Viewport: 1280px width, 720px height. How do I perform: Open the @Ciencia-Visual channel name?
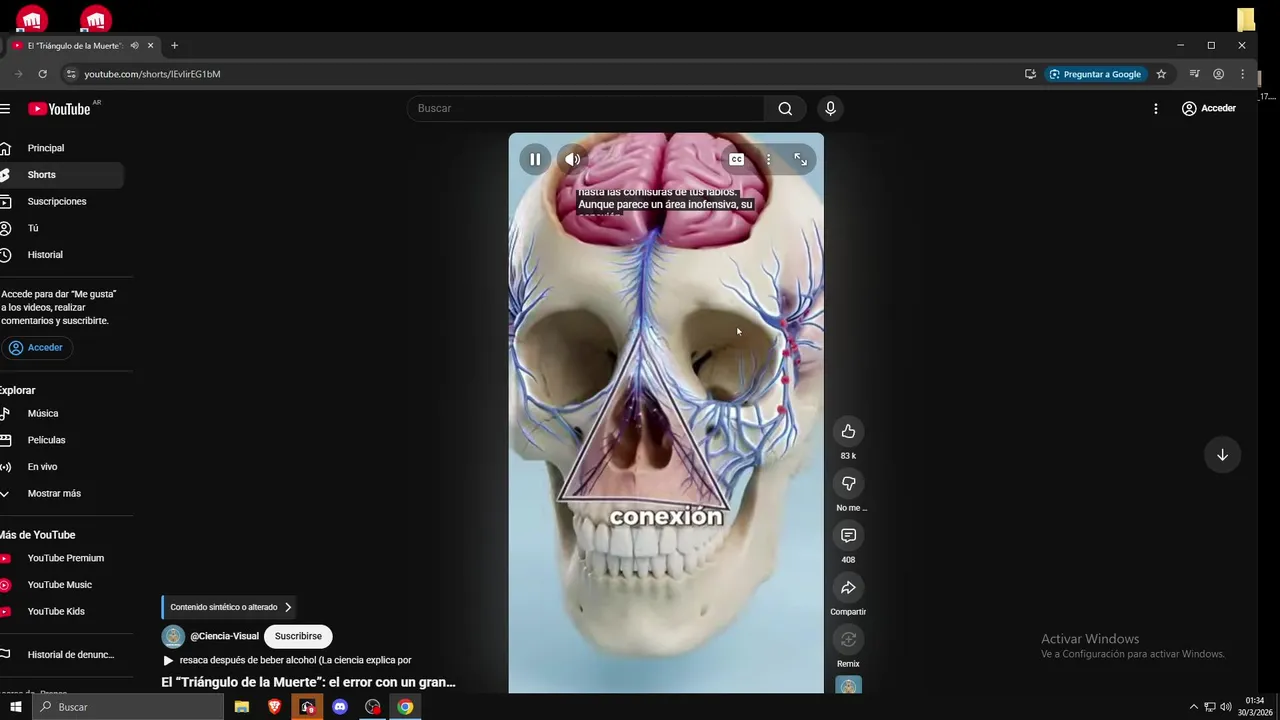pos(224,636)
